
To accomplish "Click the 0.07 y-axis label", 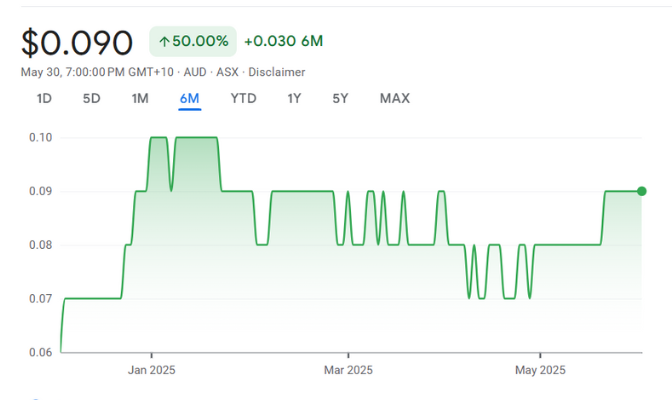I will coord(41,299).
